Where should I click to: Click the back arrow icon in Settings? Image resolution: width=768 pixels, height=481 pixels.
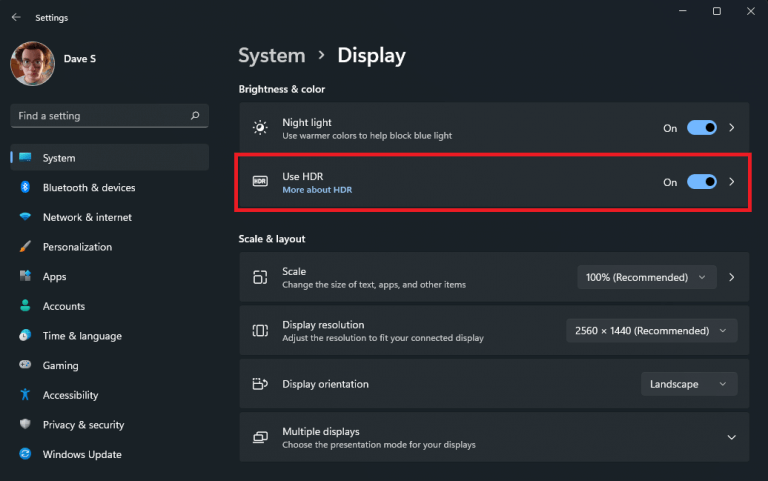(x=16, y=17)
